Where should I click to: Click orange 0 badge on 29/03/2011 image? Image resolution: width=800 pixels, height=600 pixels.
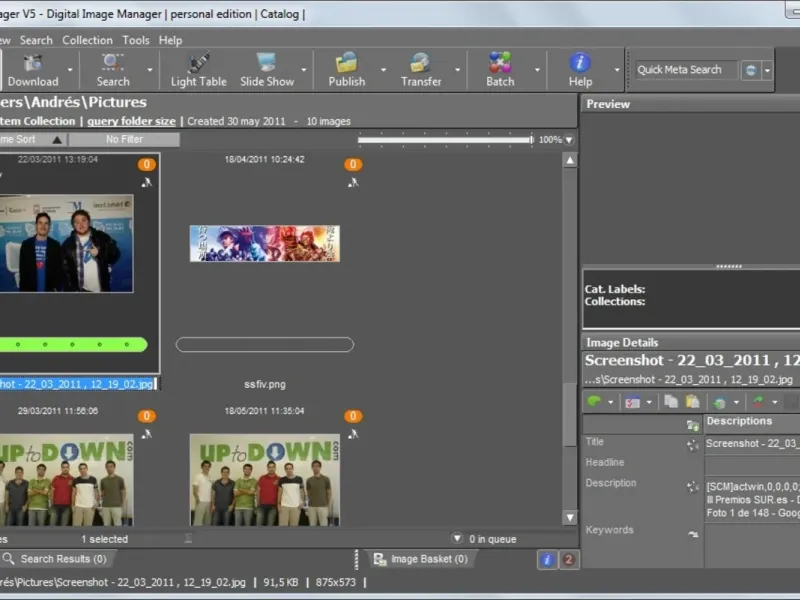146,416
